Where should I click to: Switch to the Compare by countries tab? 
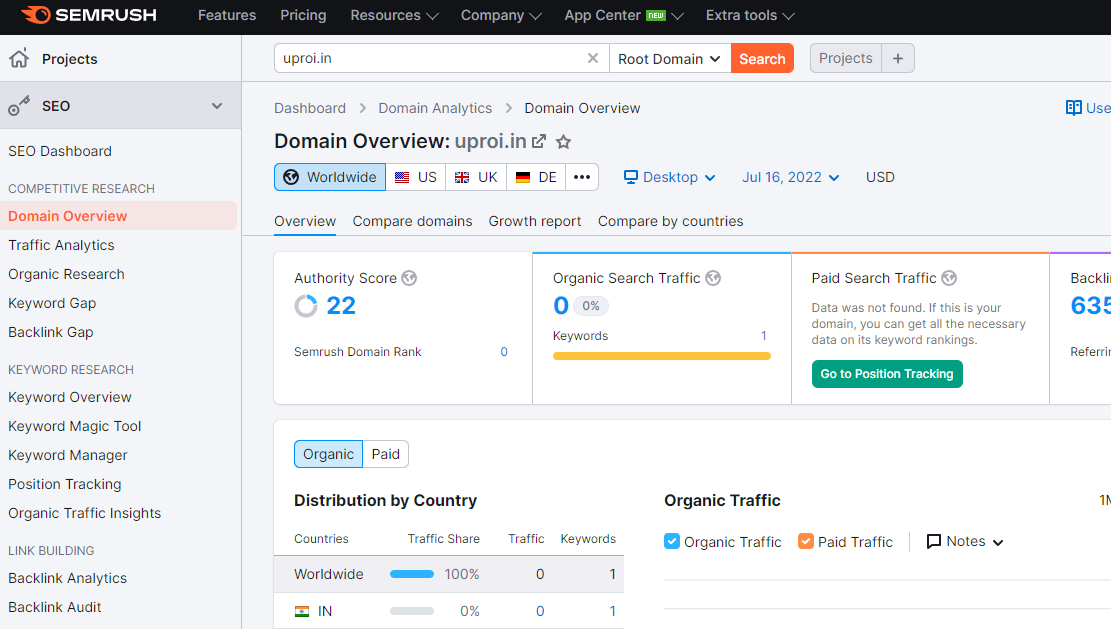670,221
